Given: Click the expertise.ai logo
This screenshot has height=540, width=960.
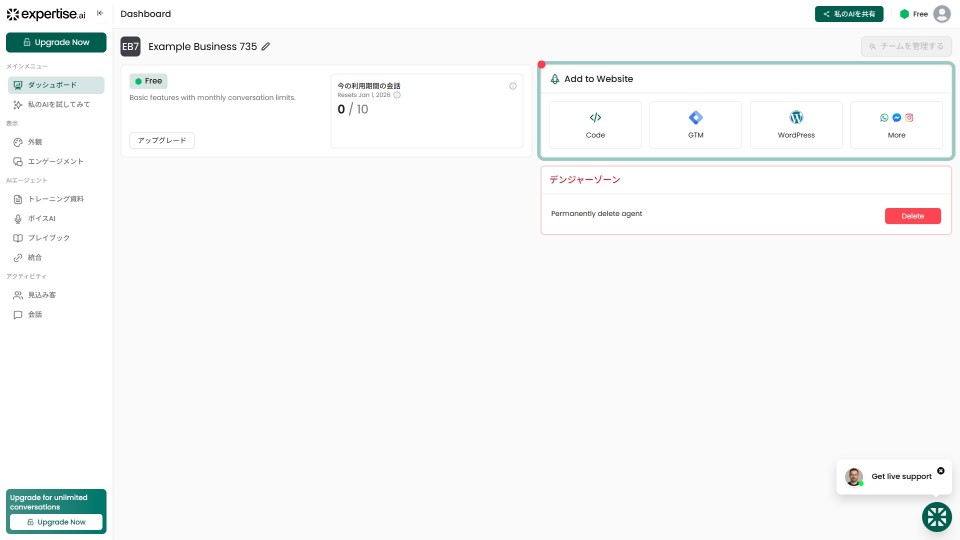Looking at the screenshot, I should pyautogui.click(x=46, y=14).
